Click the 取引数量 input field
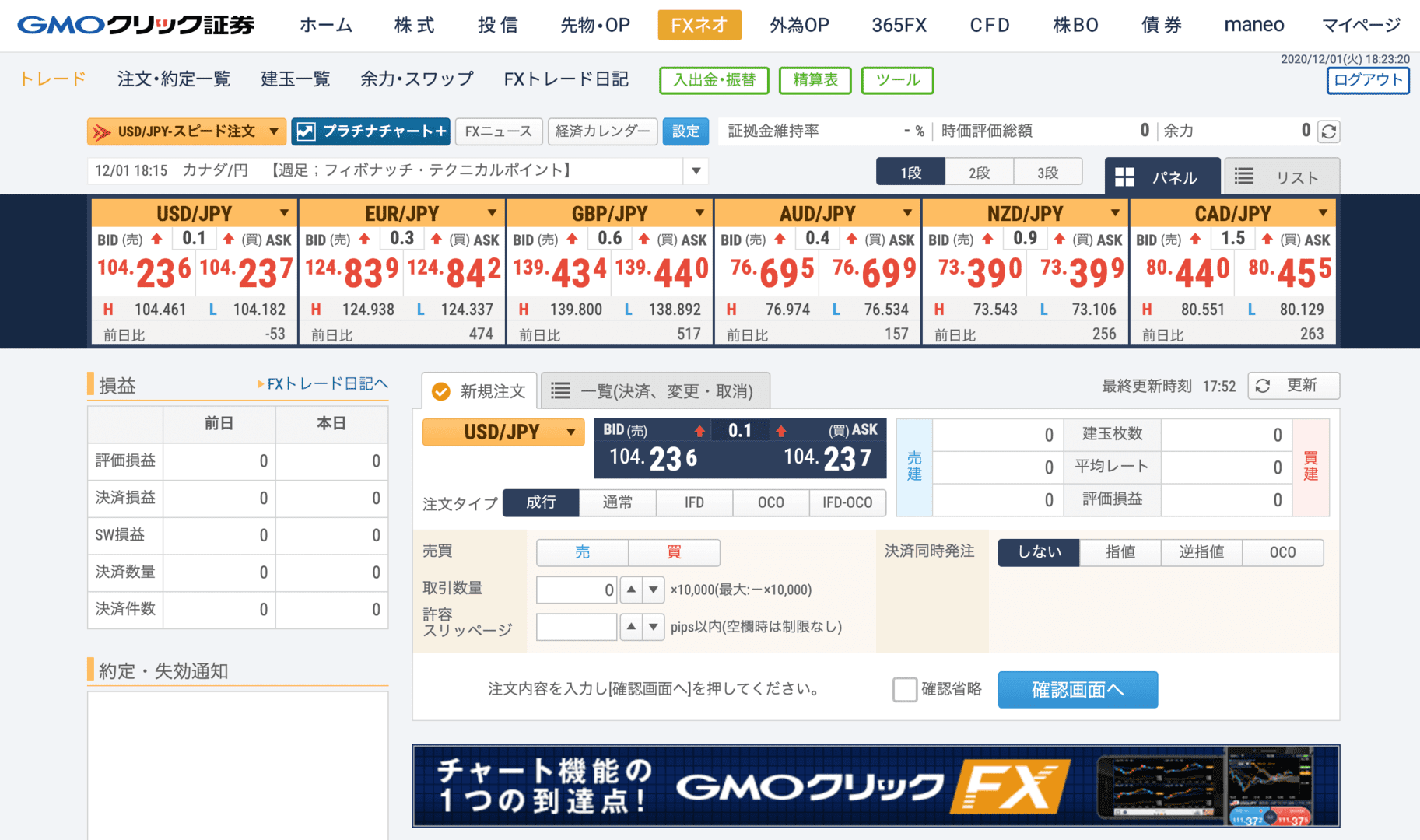 click(x=577, y=590)
